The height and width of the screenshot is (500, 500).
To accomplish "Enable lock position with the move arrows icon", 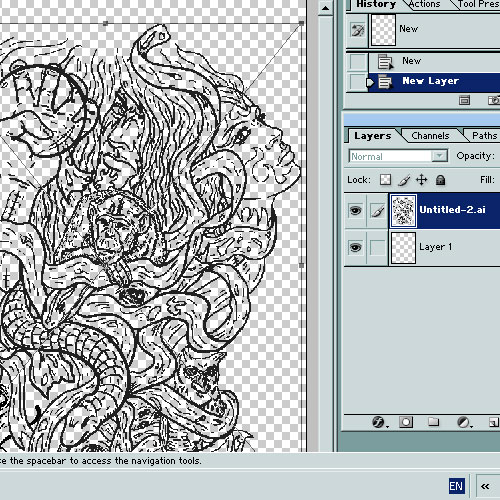I will (422, 180).
